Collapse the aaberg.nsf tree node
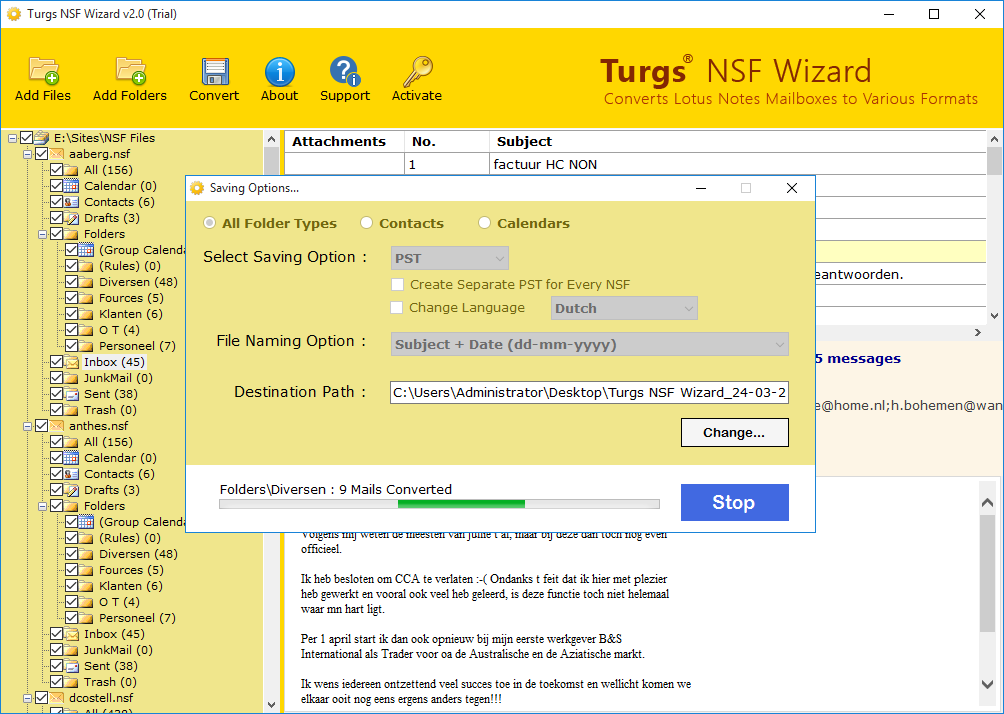 [x=28, y=154]
